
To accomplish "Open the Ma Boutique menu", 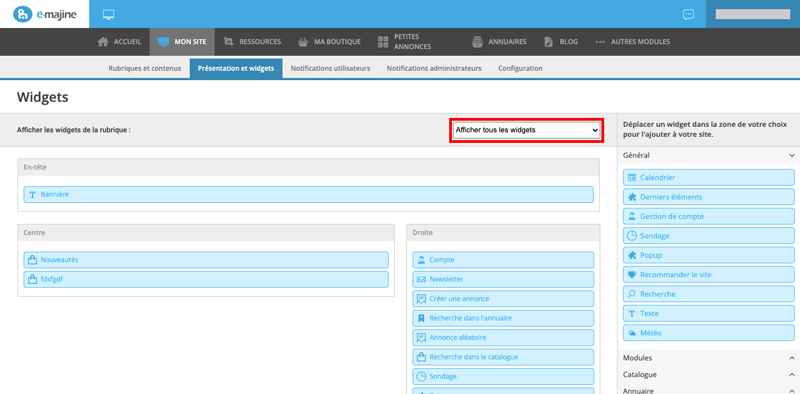I will coord(329,42).
